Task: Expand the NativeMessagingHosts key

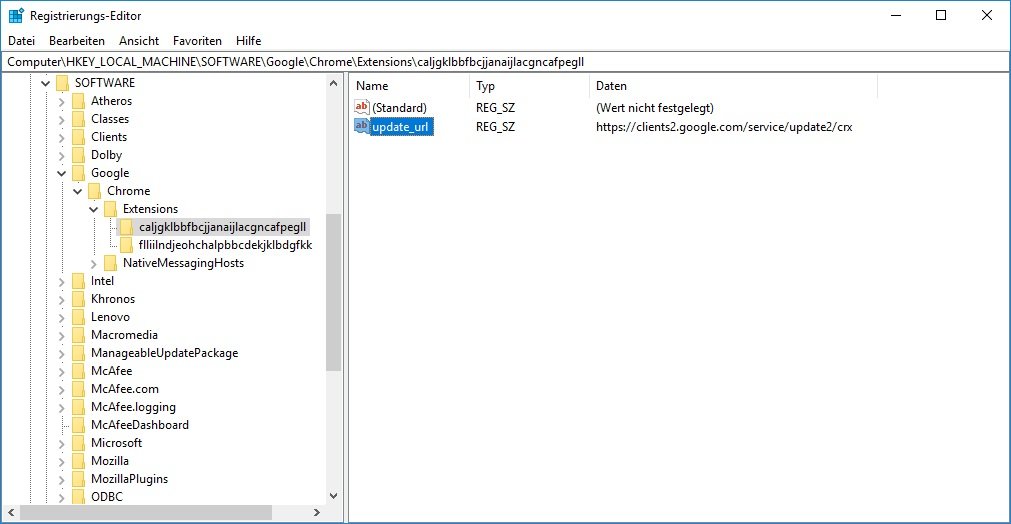Action: (x=93, y=264)
